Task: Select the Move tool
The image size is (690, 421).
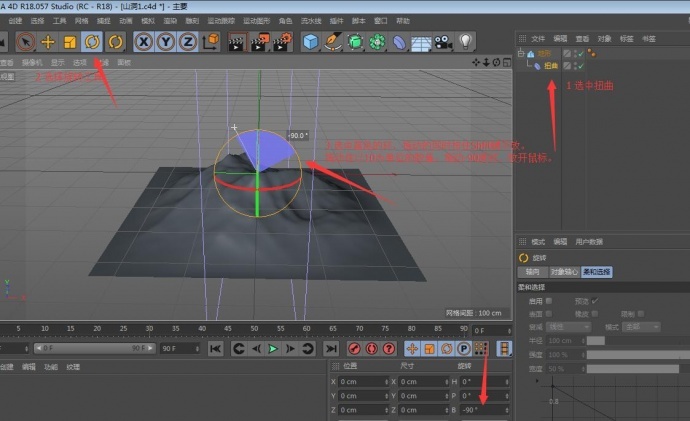Action: pos(48,42)
